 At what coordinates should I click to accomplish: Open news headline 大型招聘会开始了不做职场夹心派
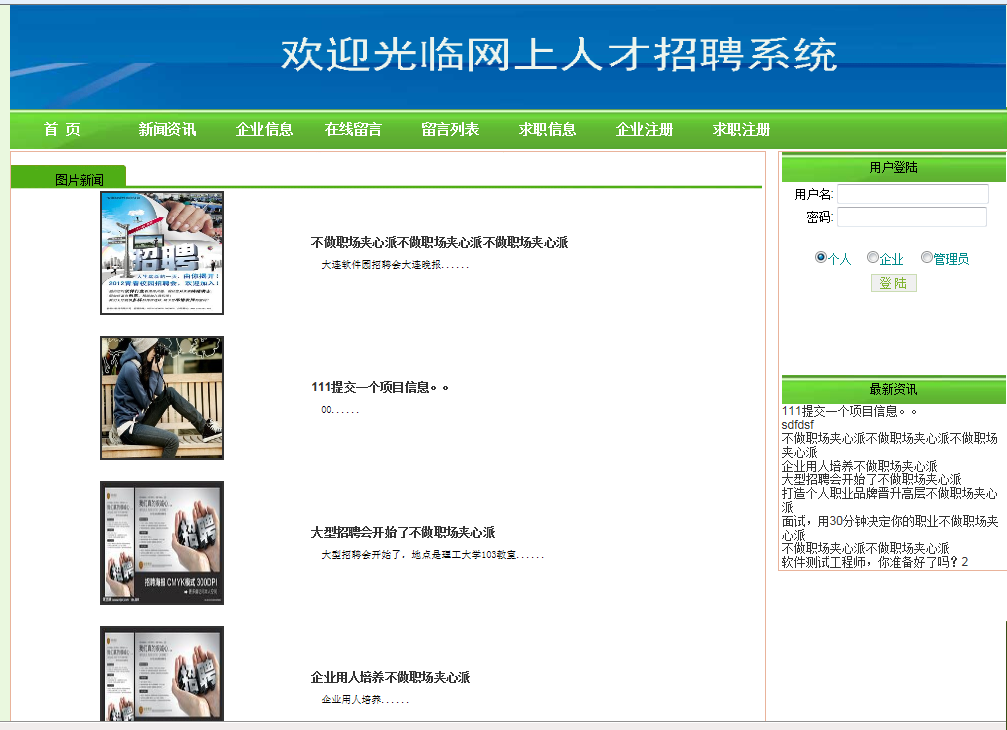(403, 533)
